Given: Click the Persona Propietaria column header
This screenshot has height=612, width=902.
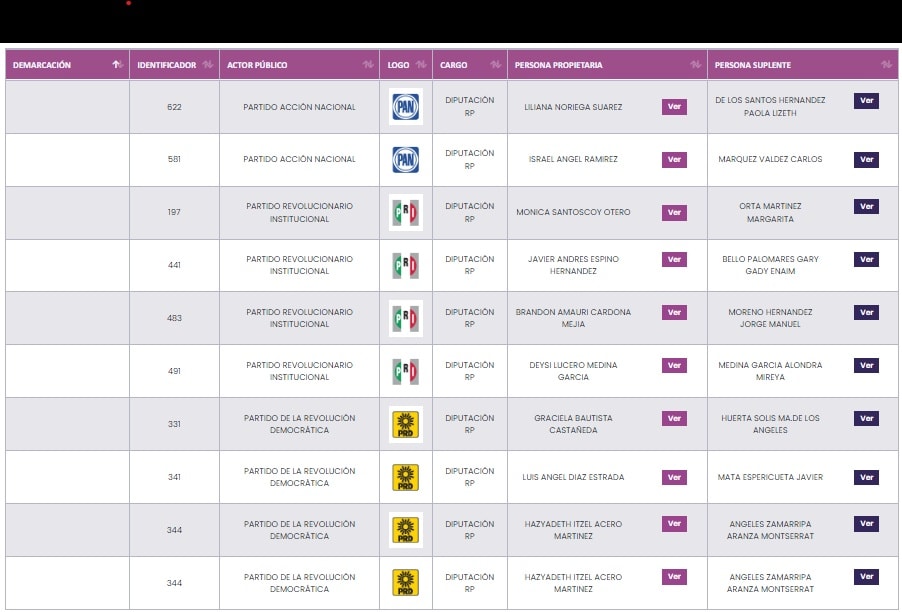Looking at the screenshot, I should [x=558, y=65].
